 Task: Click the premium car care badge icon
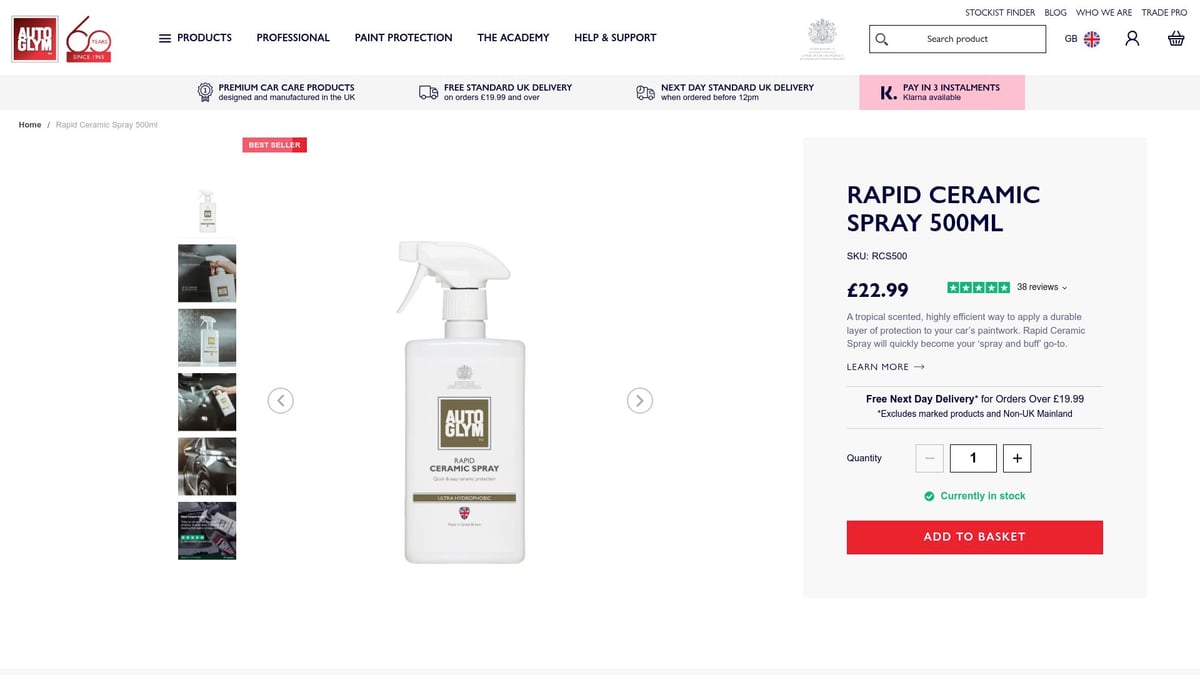205,90
